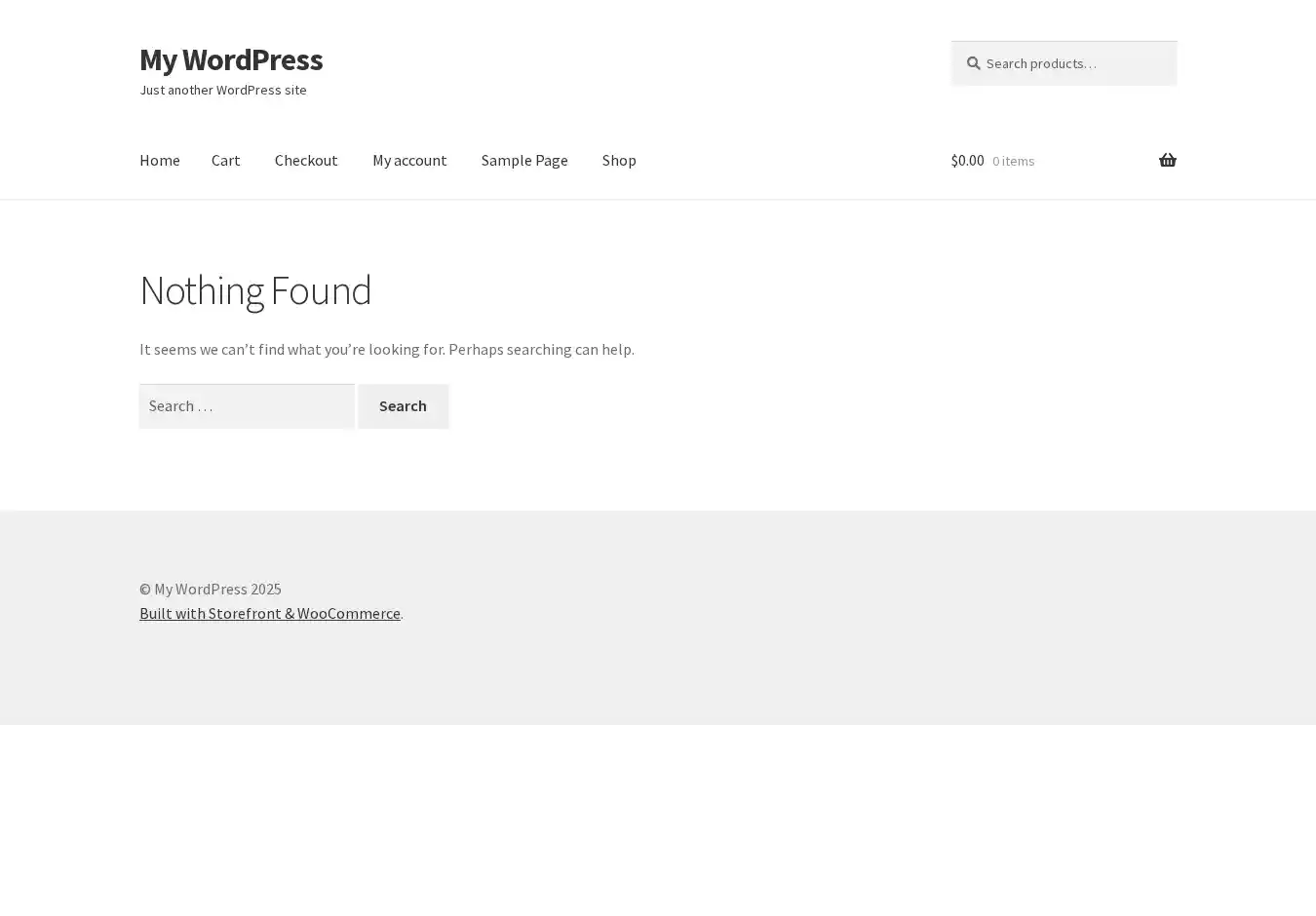Screen dimensions: 1316x916
Task: Click the Nothing Found heading
Action: 255,290
